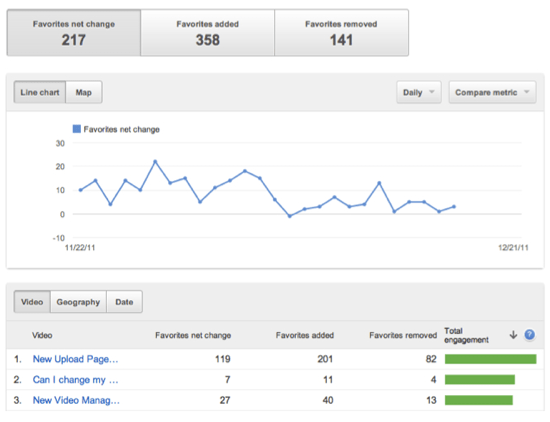Open the Can I change my video link
The height and width of the screenshot is (422, 550).
75,380
